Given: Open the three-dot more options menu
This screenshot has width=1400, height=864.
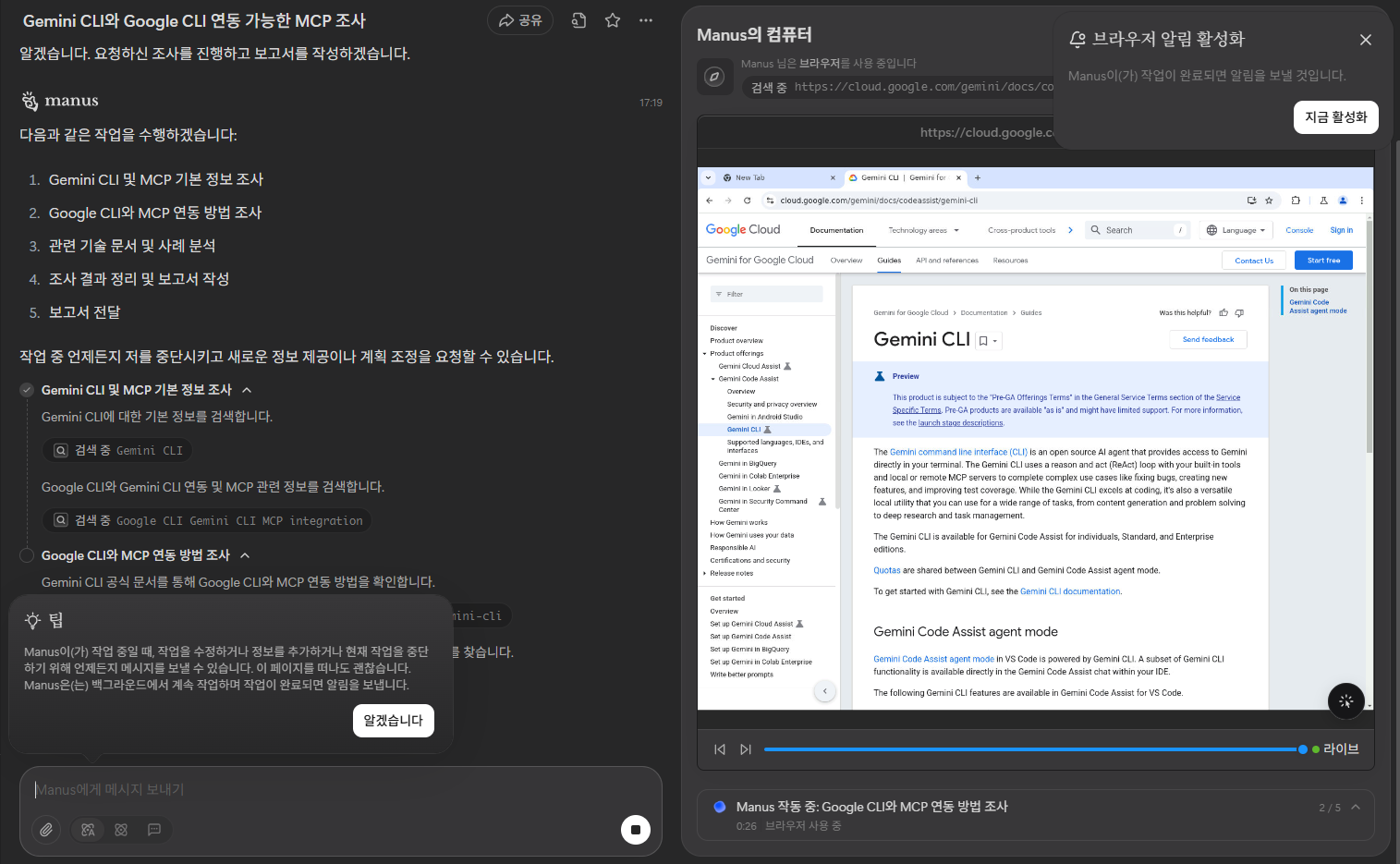Looking at the screenshot, I should (x=646, y=20).
